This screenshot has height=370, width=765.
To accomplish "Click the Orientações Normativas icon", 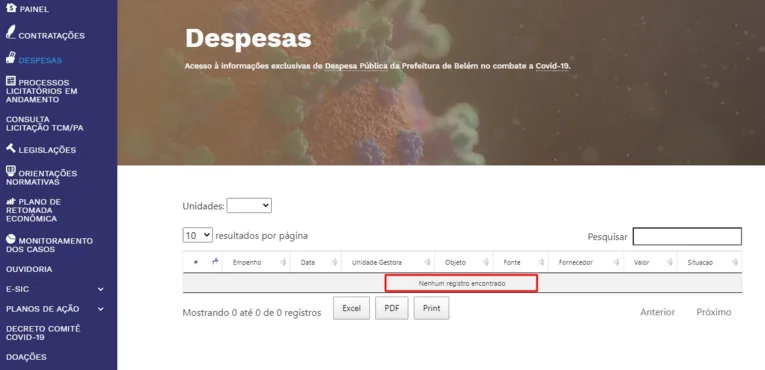I will coord(11,170).
